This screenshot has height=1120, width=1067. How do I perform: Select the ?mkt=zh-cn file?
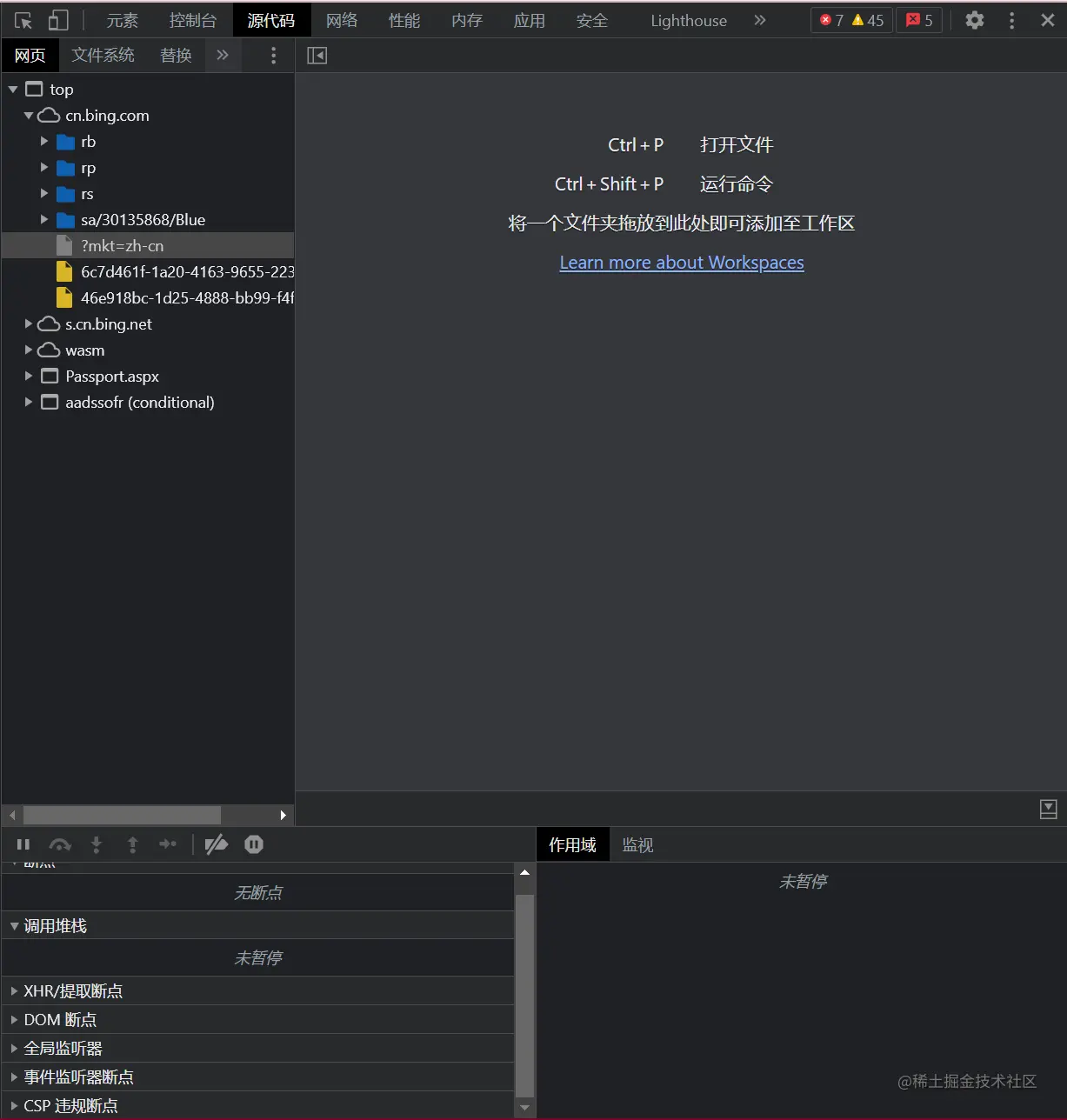coord(148,245)
